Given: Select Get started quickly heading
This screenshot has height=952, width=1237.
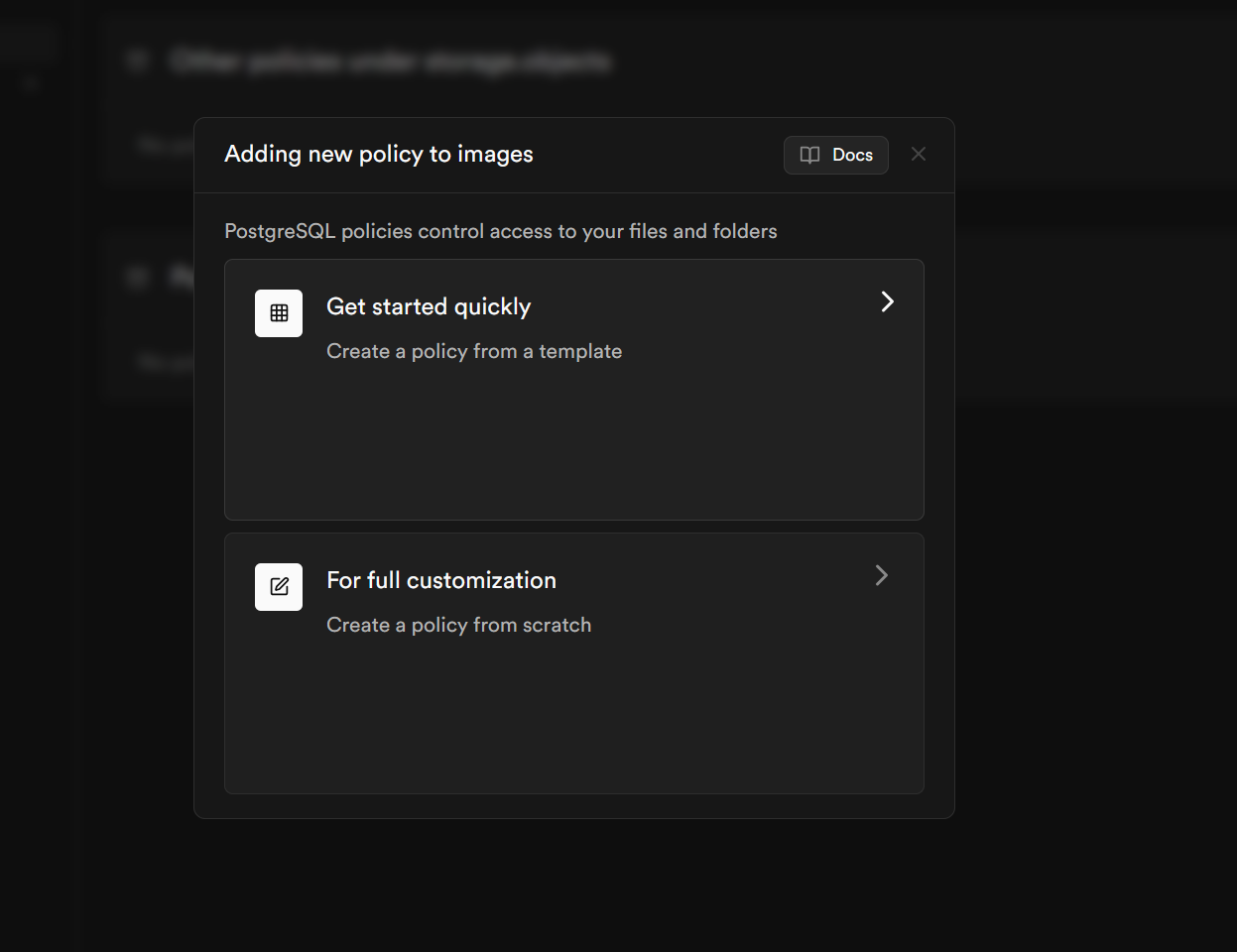Looking at the screenshot, I should click(429, 307).
